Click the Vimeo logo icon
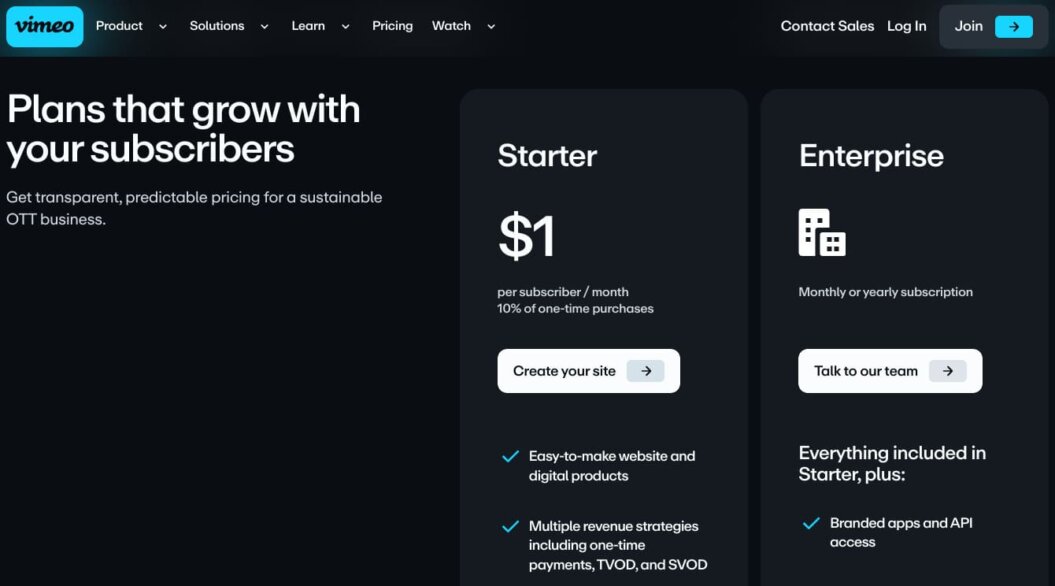Screen dimensions: 1055x586 (x=44, y=26)
